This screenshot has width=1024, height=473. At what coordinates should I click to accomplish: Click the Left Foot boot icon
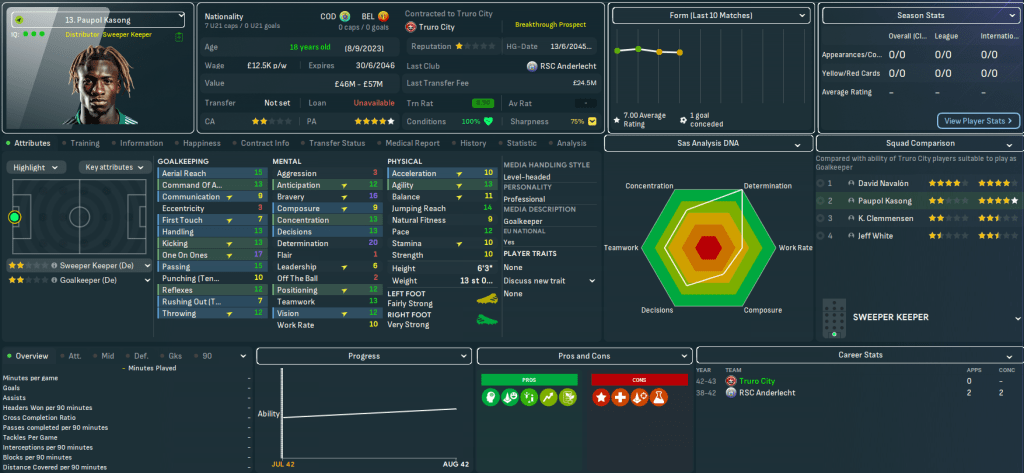pos(488,298)
